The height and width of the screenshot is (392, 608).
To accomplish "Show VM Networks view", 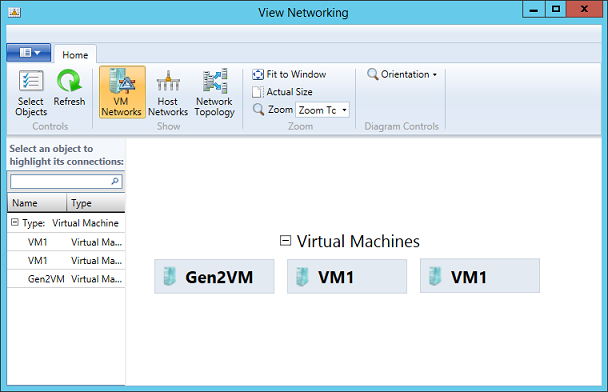I will coord(122,92).
